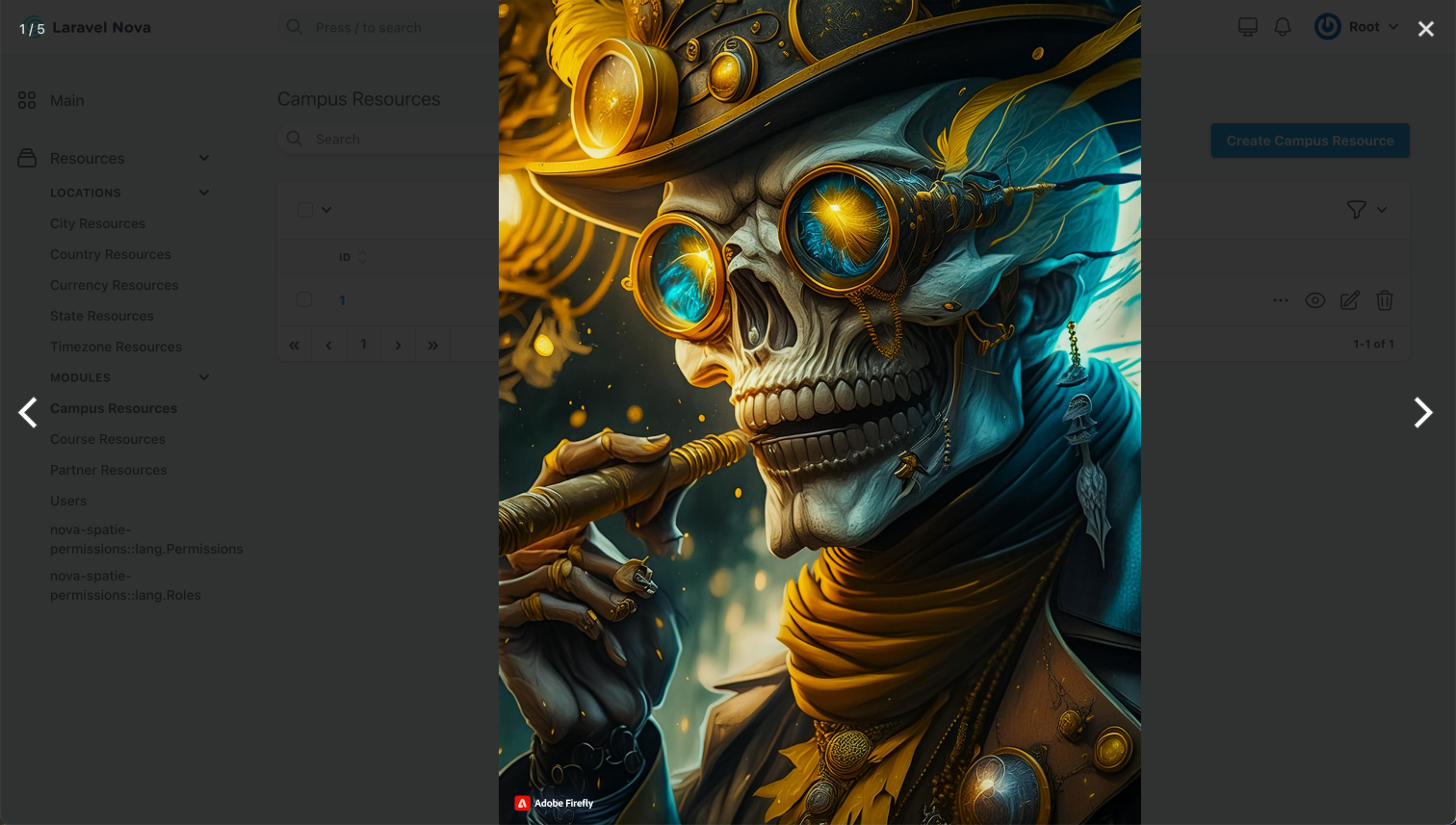Go to the next results page

[x=398, y=345]
